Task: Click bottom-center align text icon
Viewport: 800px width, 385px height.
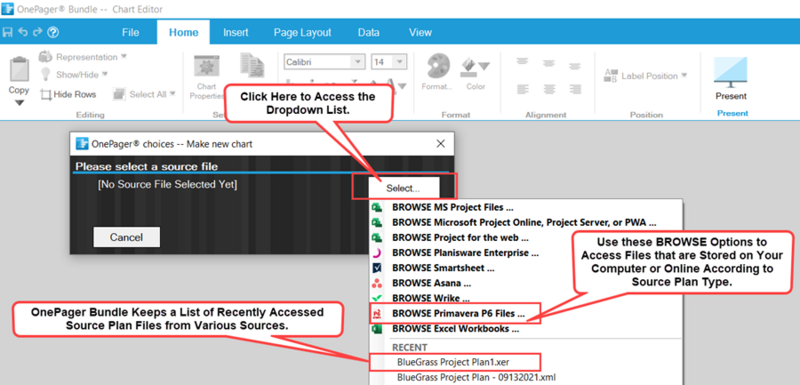Action: [x=548, y=89]
